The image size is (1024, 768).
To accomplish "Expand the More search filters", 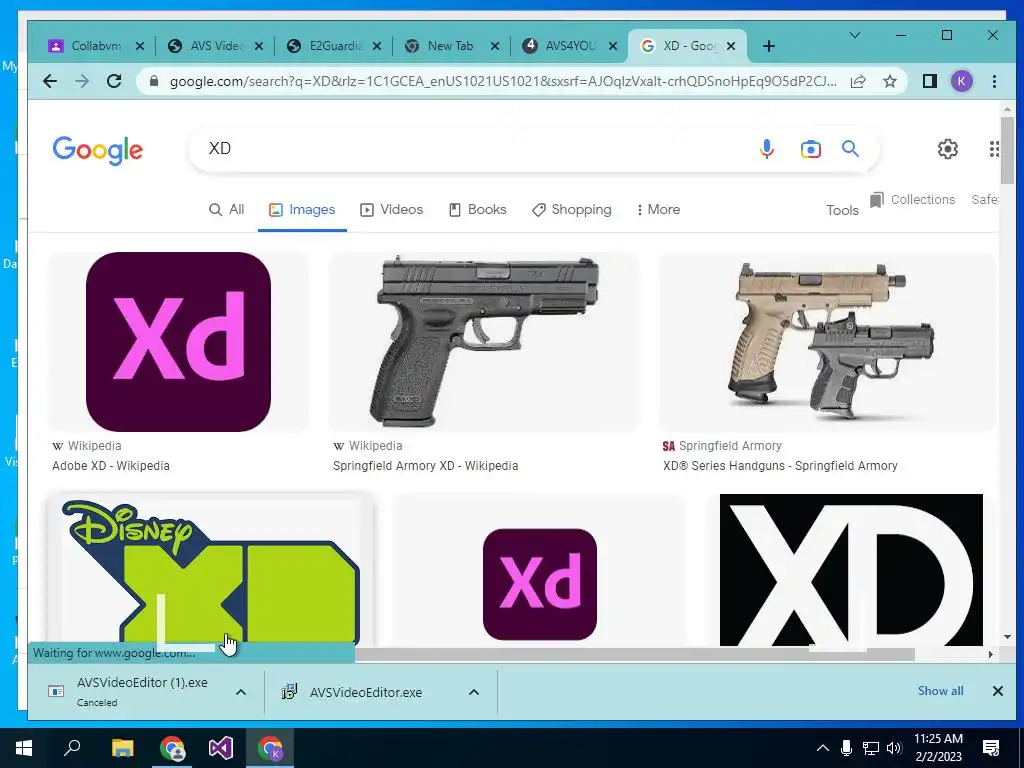I will tap(658, 210).
